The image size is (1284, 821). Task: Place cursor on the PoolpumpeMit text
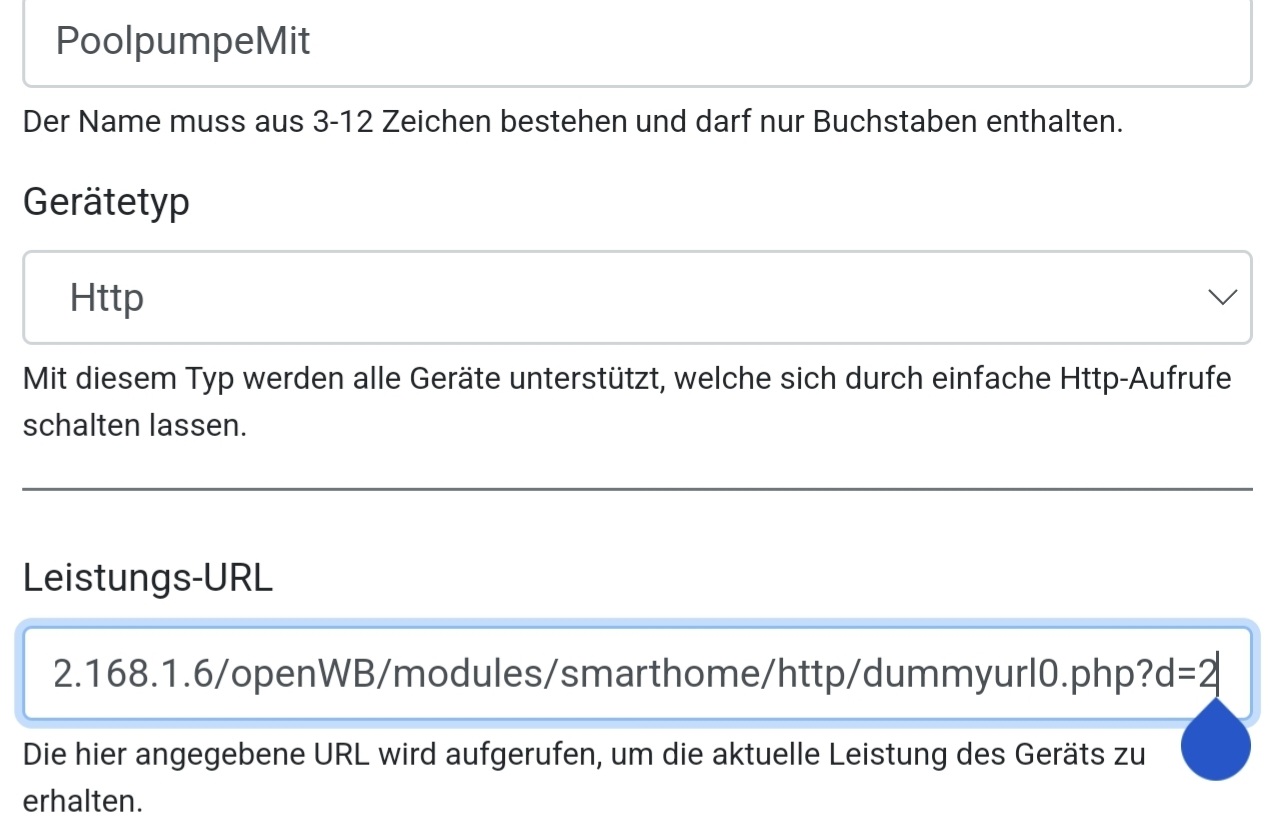pyautogui.click(x=183, y=42)
